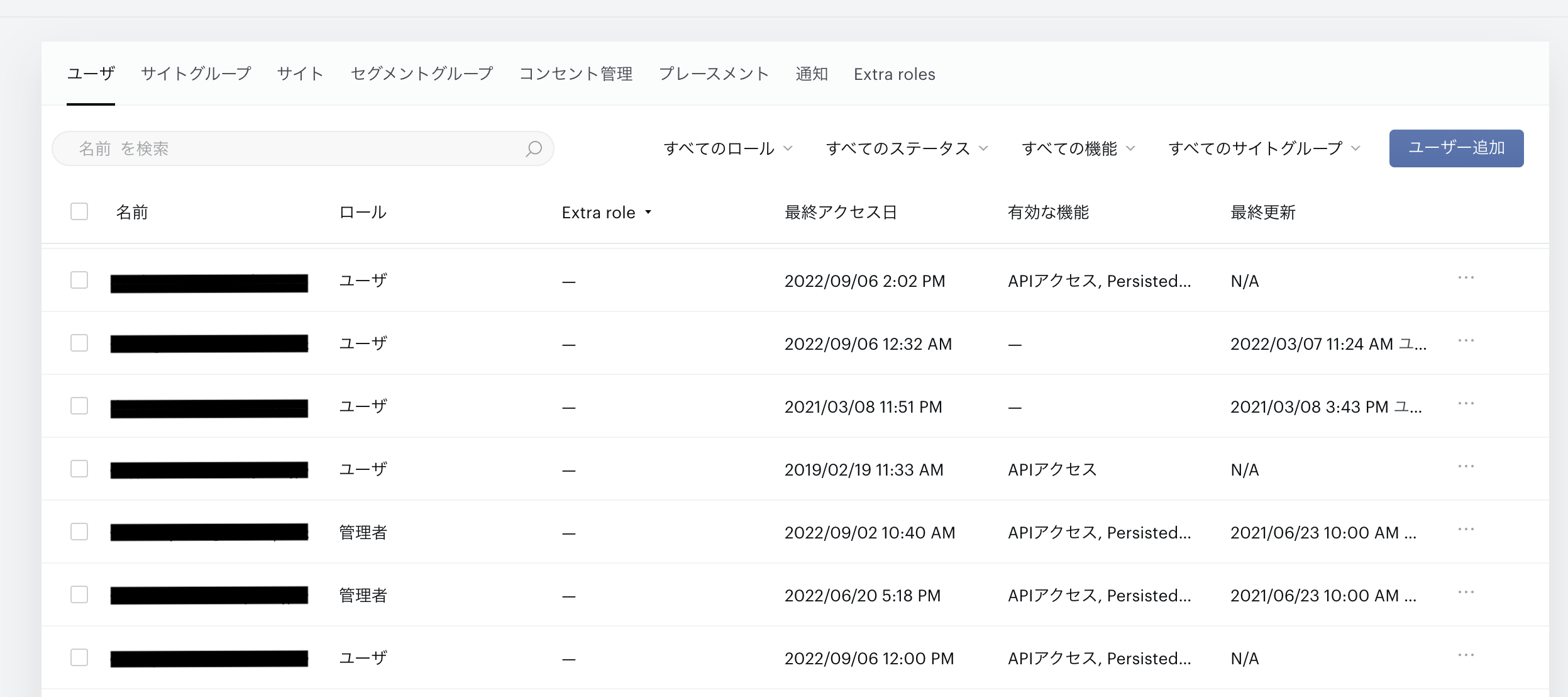
Task: Click 管理者 role in the 2022/06/20 row
Action: click(x=363, y=595)
